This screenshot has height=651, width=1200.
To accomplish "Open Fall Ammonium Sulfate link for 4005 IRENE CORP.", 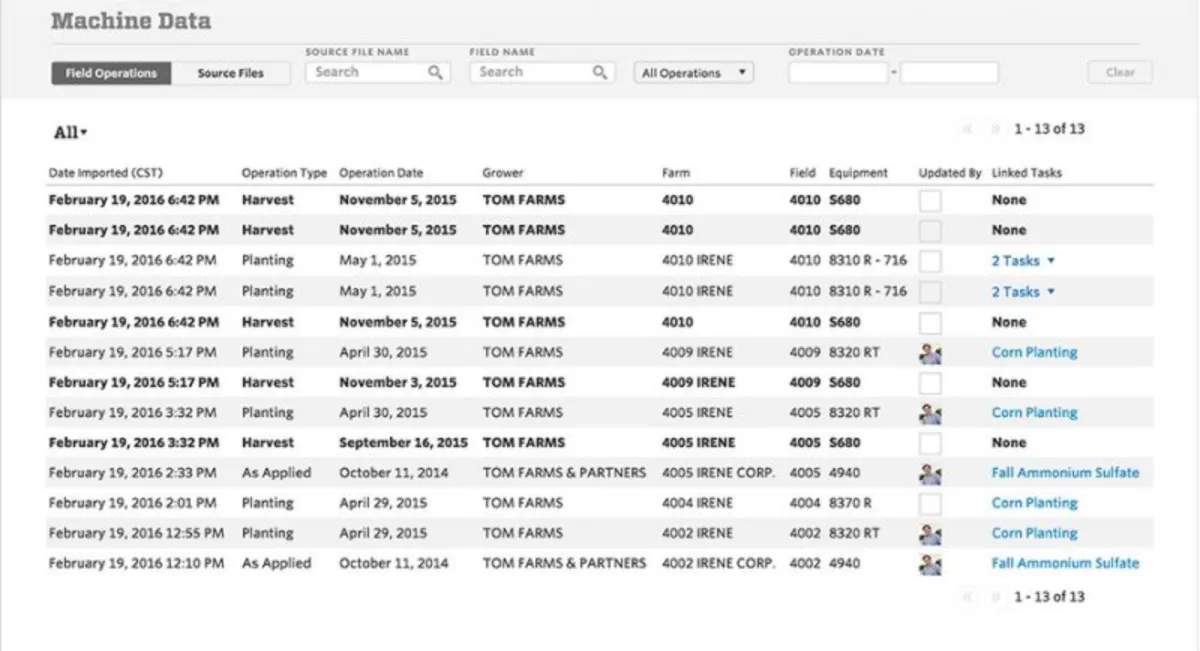I will click(1065, 472).
